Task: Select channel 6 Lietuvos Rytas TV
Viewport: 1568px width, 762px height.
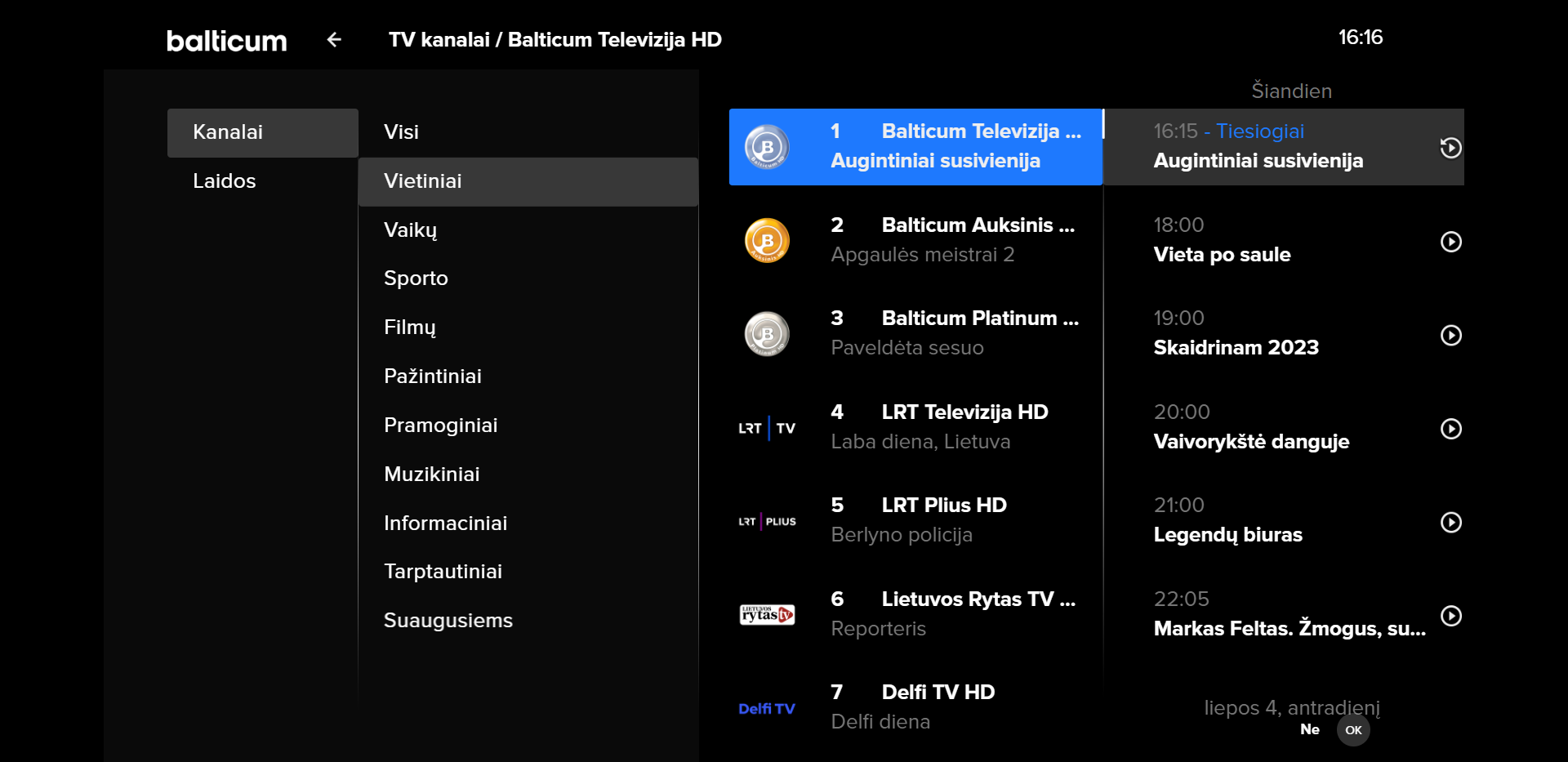Action: 915,614
